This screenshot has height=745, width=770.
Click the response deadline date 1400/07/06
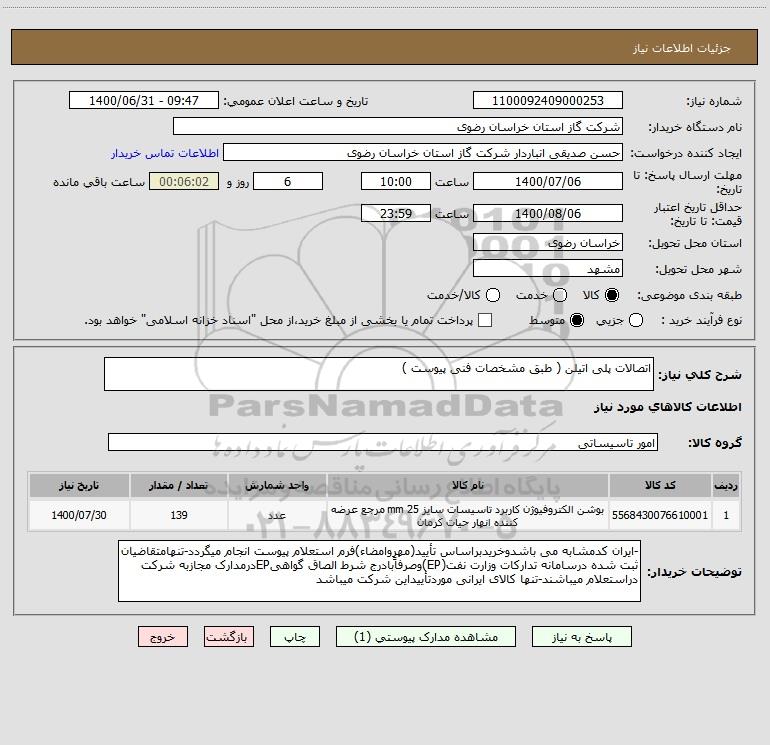point(548,181)
